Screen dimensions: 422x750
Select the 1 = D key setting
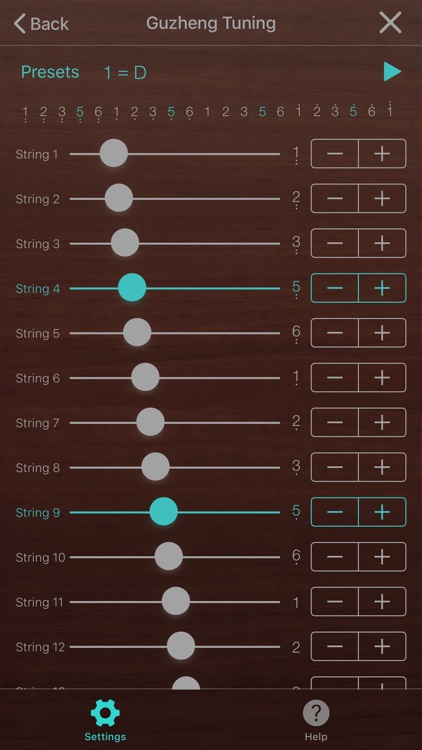tap(125, 73)
